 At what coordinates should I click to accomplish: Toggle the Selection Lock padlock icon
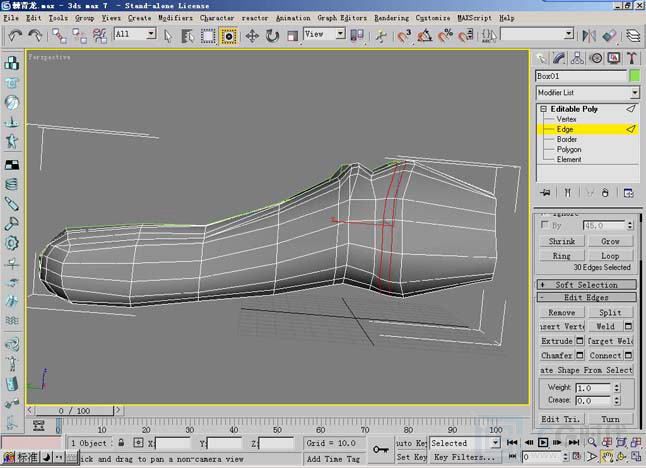(121, 443)
